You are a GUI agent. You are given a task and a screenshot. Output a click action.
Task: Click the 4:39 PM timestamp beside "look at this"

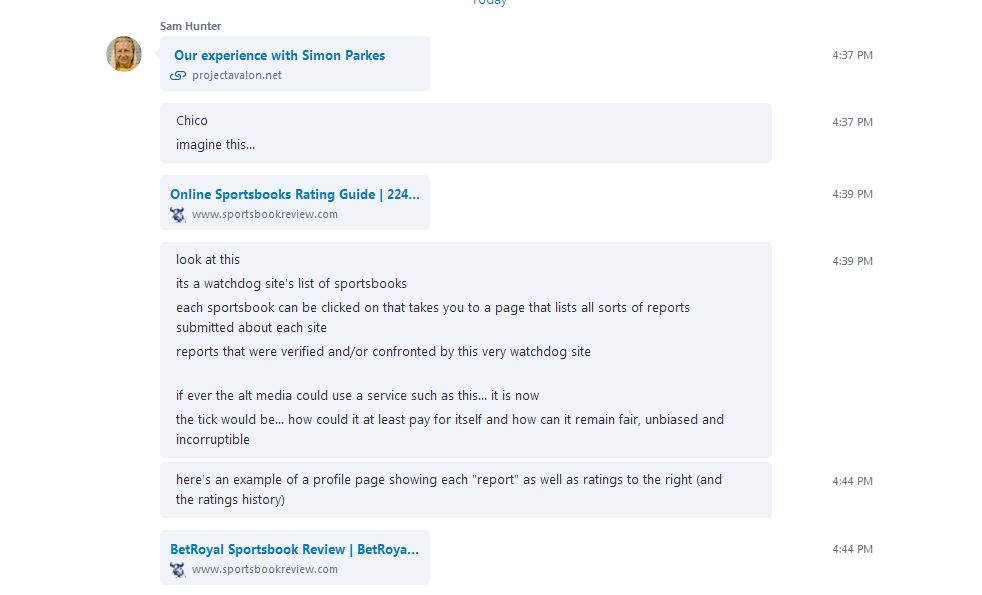click(852, 261)
